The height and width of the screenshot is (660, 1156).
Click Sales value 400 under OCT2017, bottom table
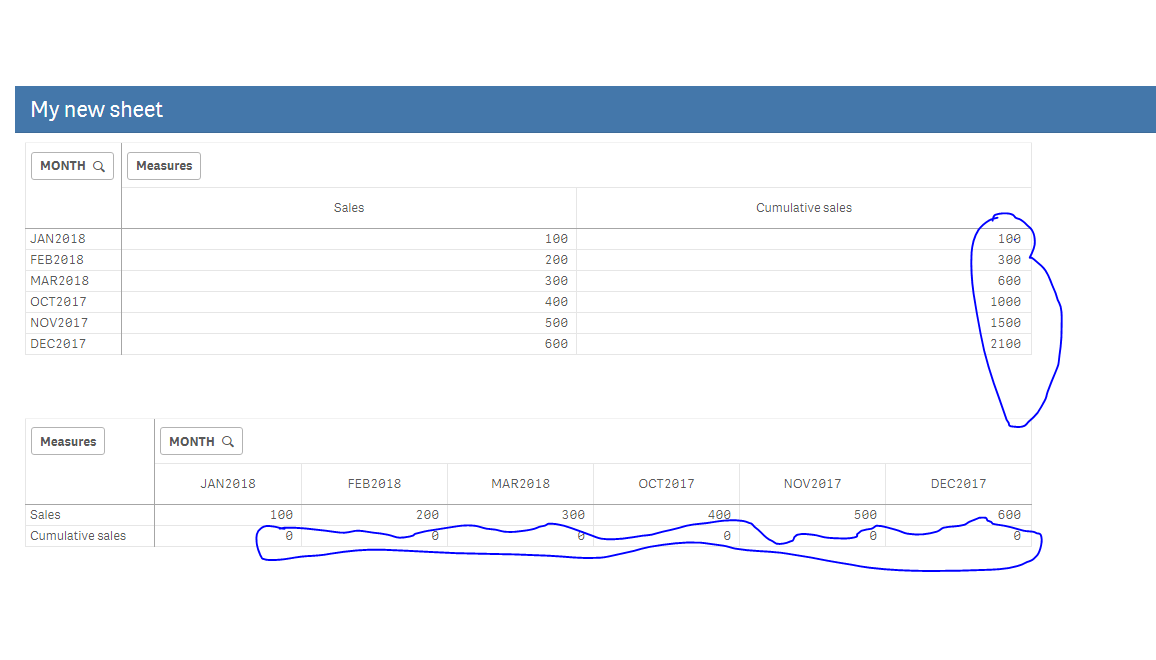pos(720,515)
